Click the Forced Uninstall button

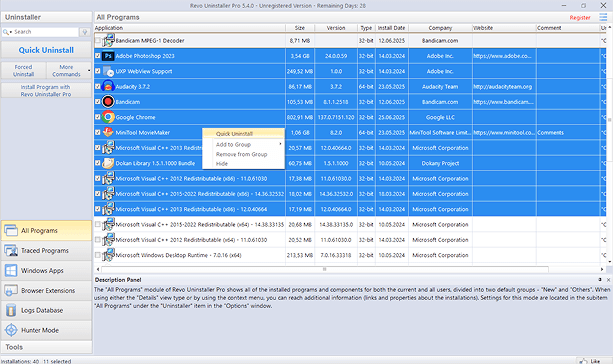(23, 70)
